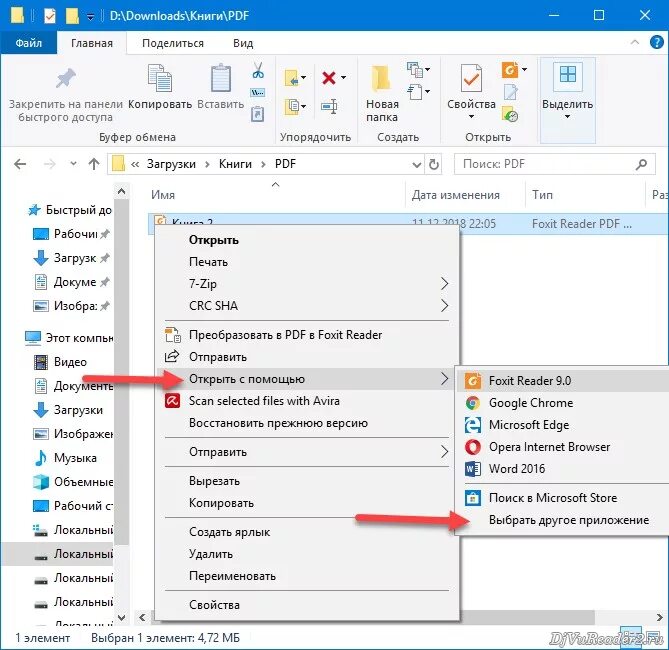Switch to the Поделиться tab
669x650 pixels.
(x=173, y=43)
